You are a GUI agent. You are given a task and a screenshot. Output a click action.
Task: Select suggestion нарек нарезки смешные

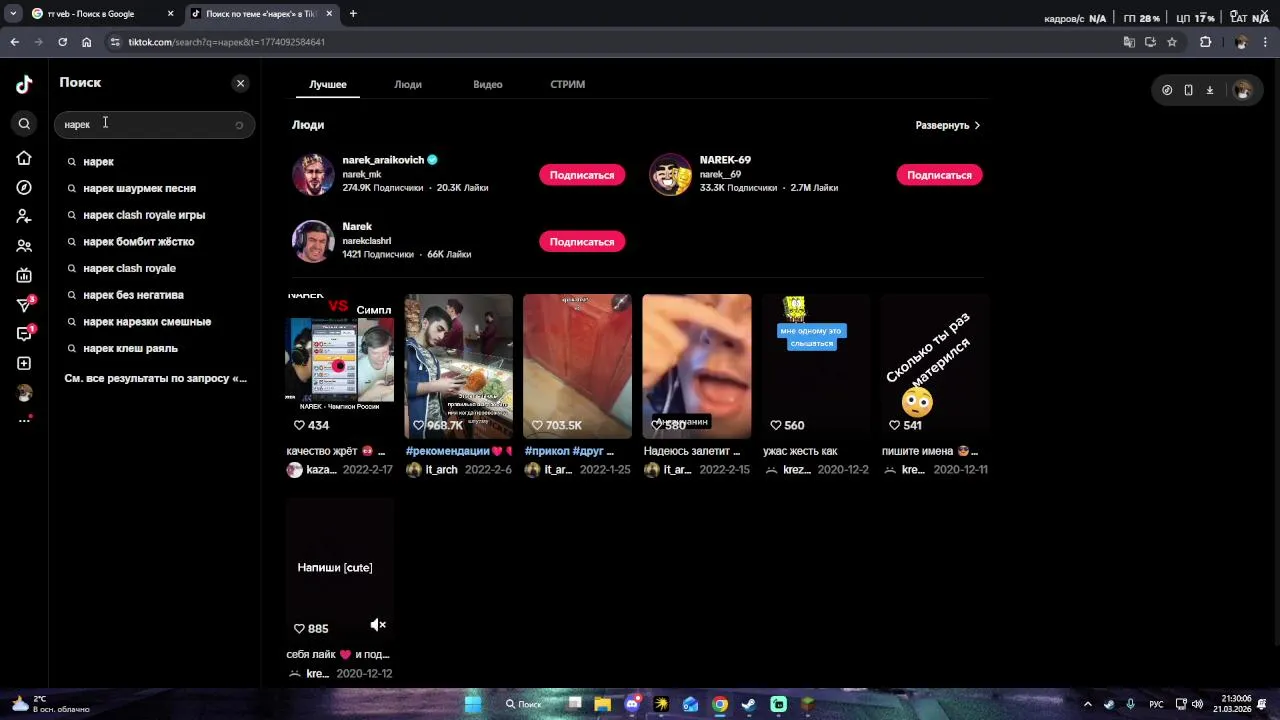(147, 322)
